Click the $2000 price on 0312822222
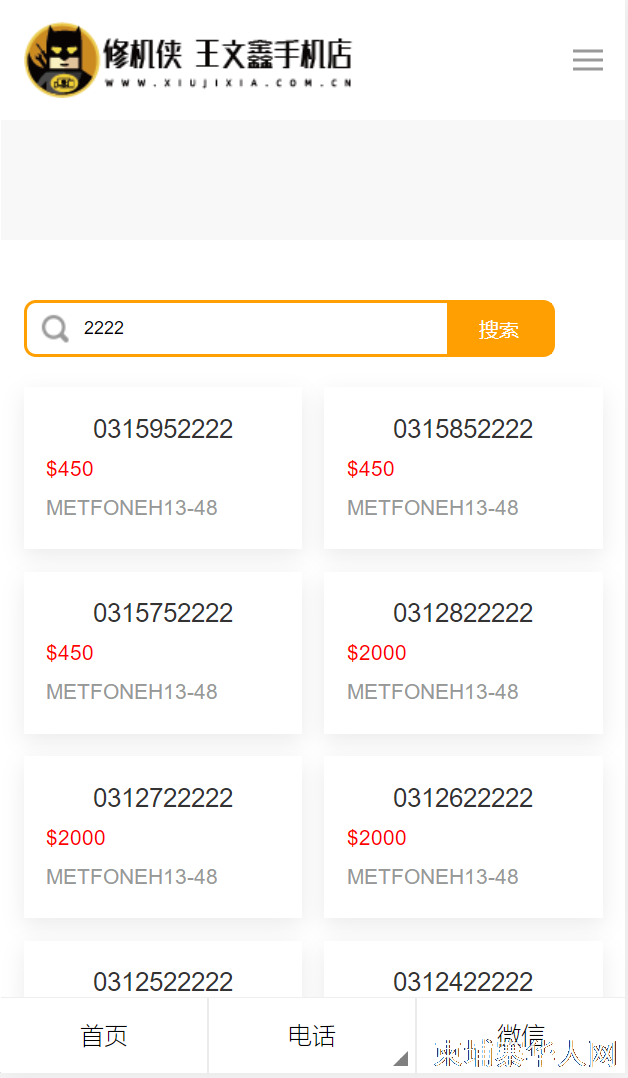 376,652
